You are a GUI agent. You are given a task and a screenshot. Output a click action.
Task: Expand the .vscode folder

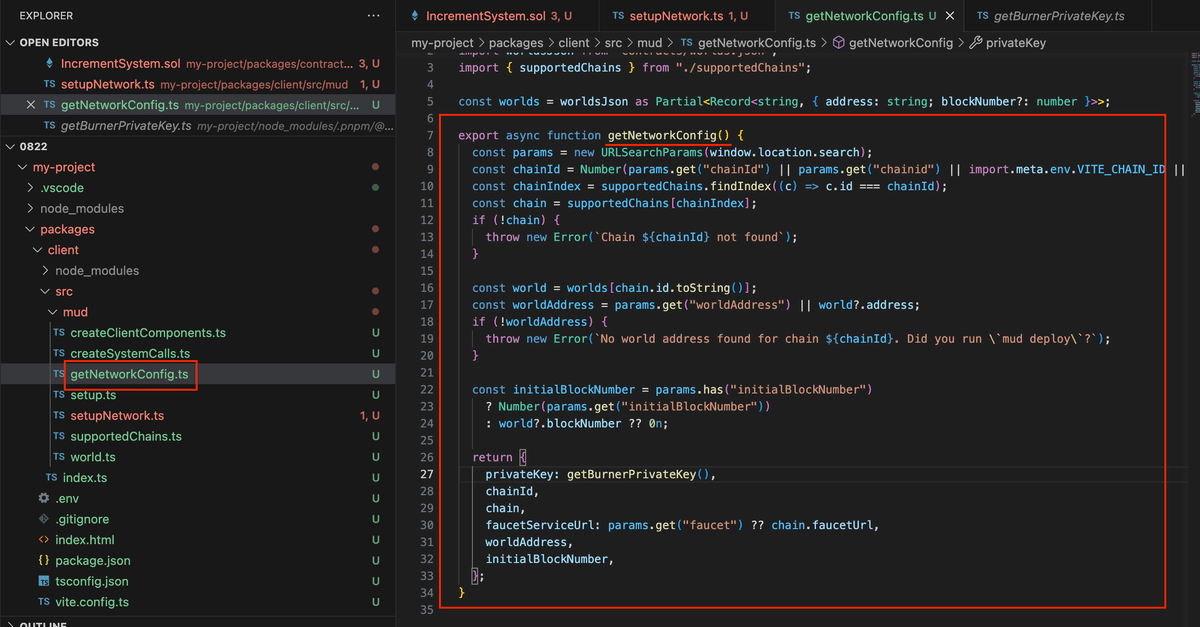(32, 188)
